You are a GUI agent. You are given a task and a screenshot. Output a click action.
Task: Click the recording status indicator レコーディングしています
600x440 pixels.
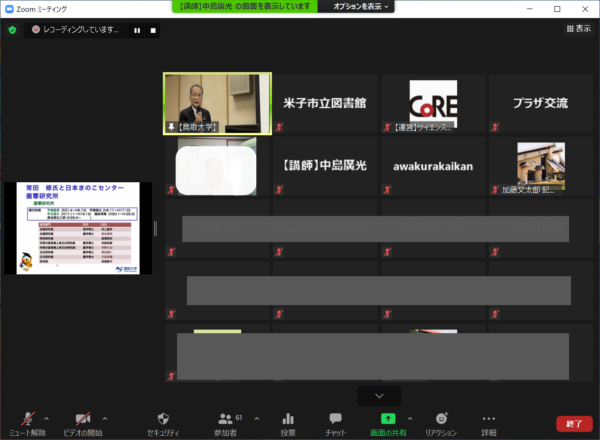pos(76,29)
